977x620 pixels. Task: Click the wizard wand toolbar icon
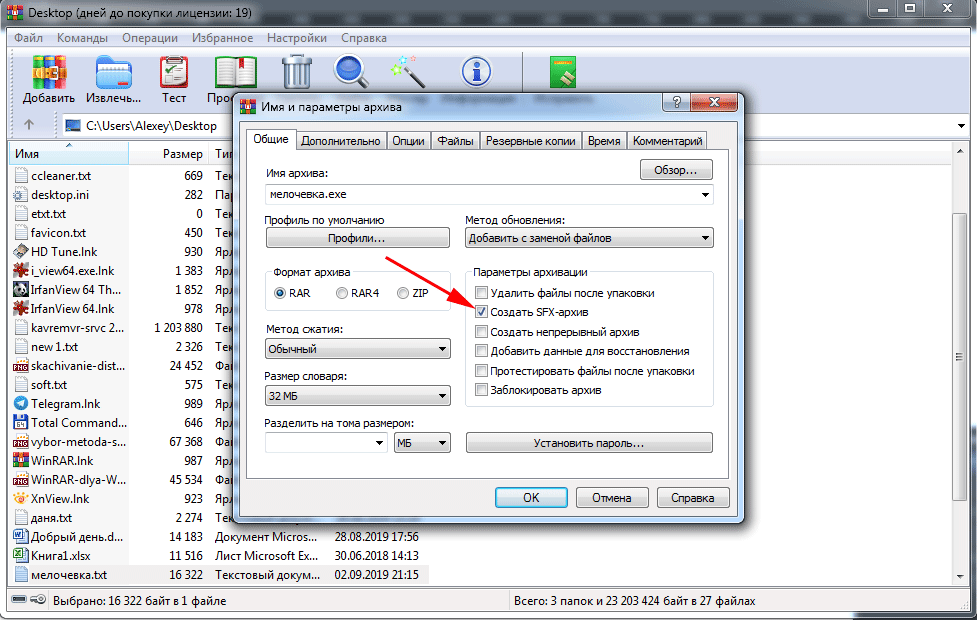[408, 72]
